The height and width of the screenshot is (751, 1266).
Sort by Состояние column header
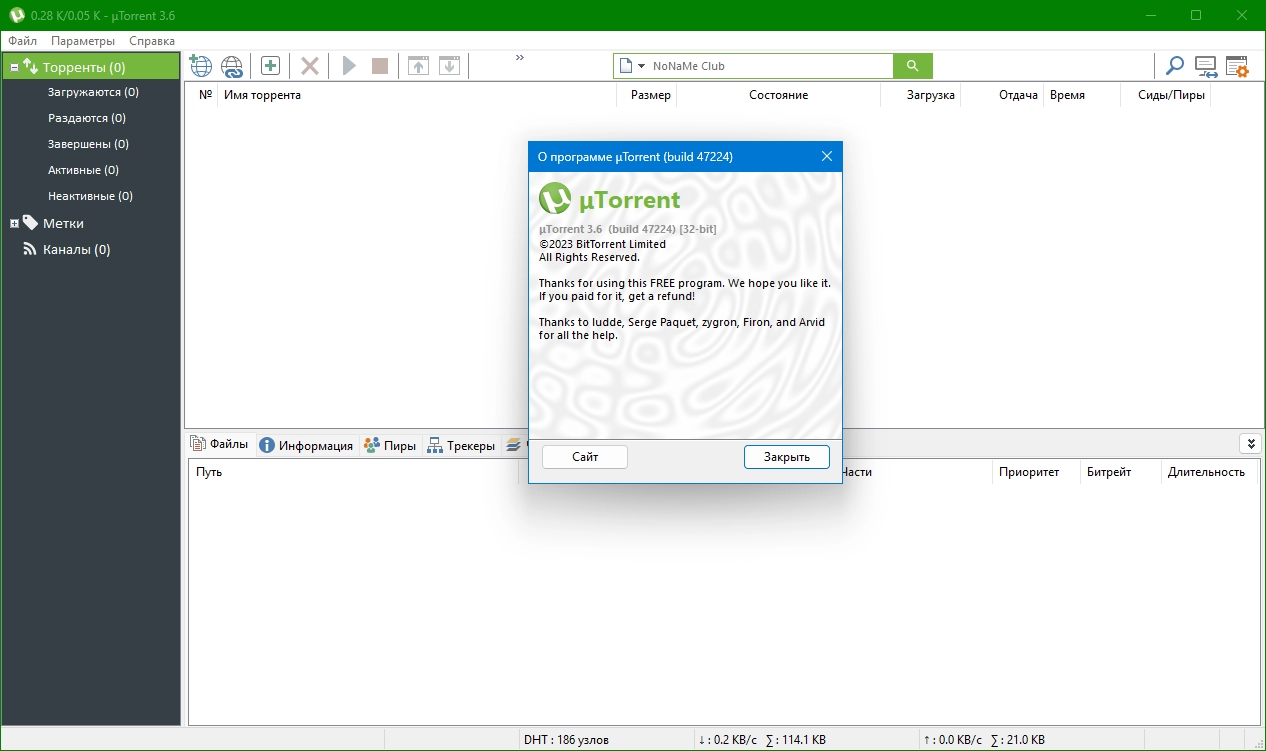779,95
